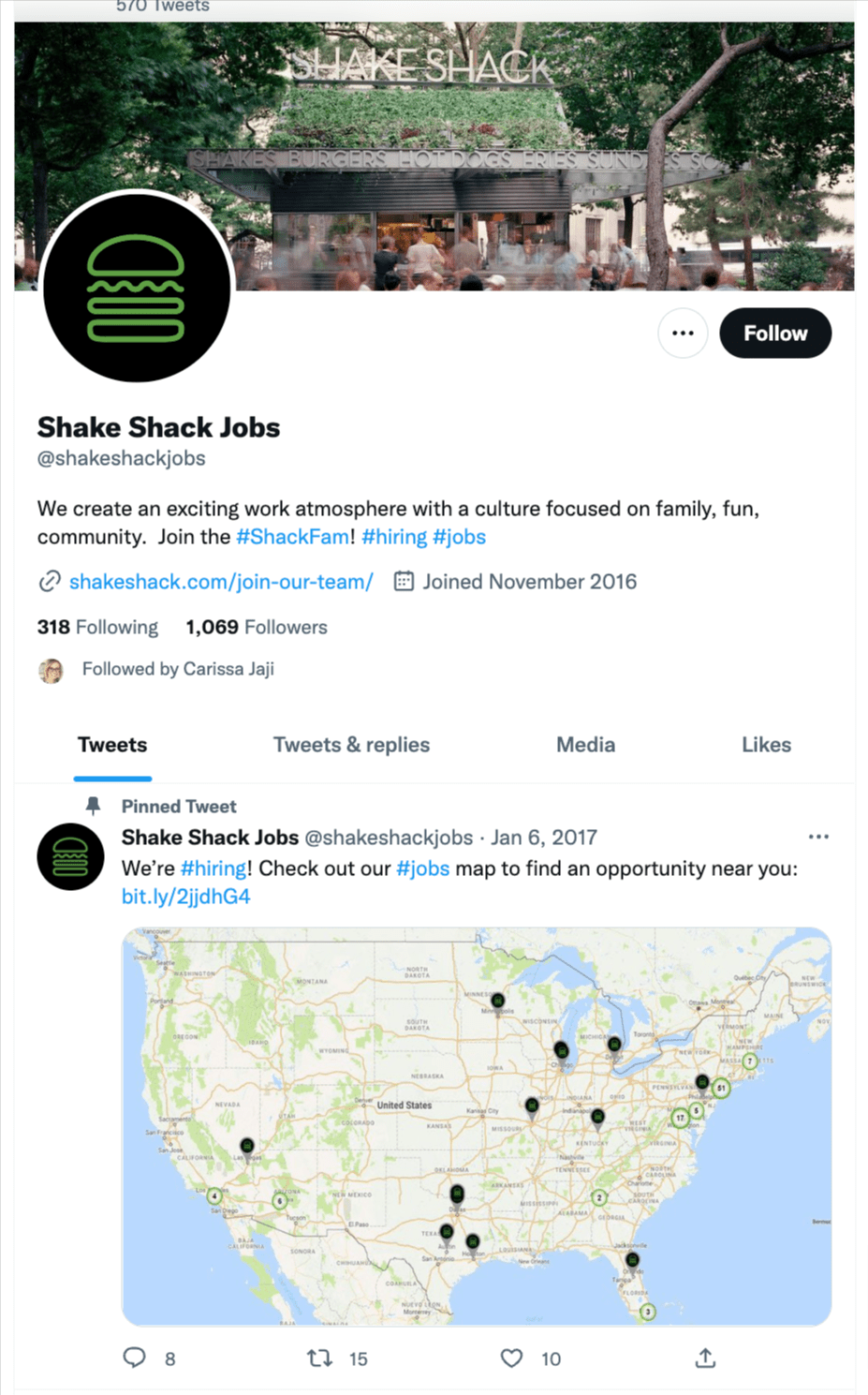Click the calendar icon next to joined date
The height and width of the screenshot is (1395, 868).
click(404, 581)
